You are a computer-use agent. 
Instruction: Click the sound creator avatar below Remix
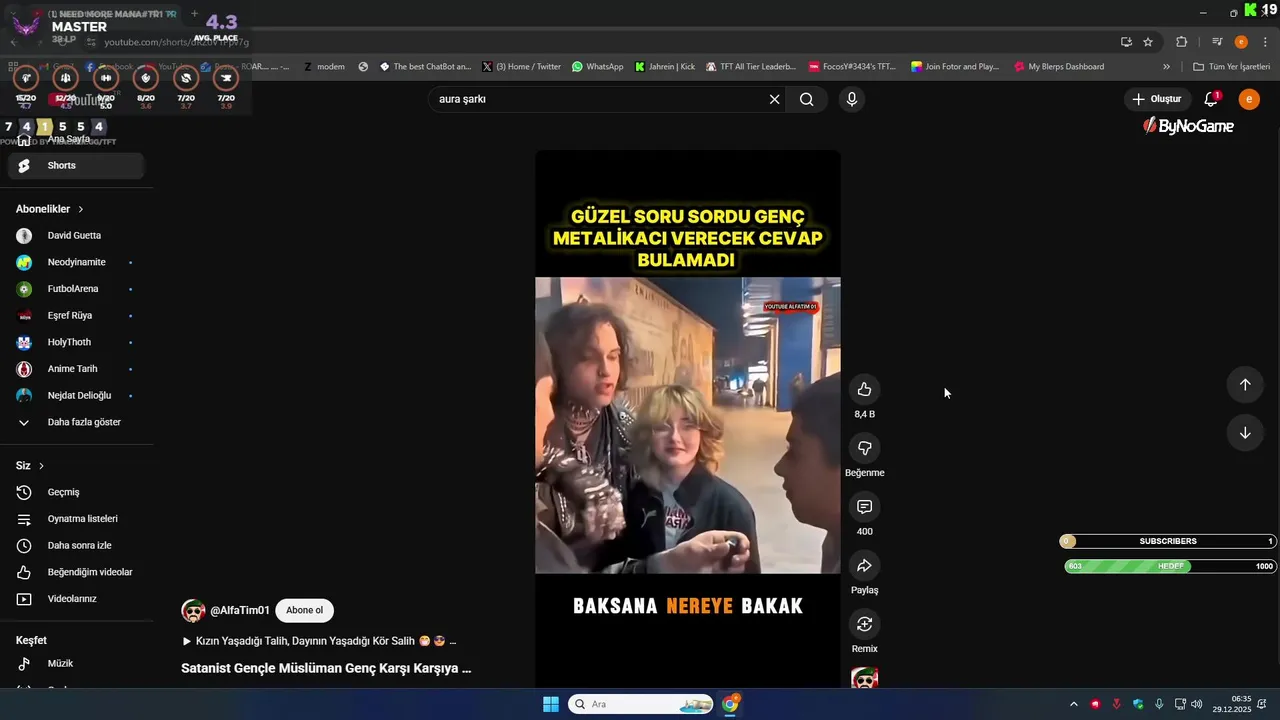point(864,678)
